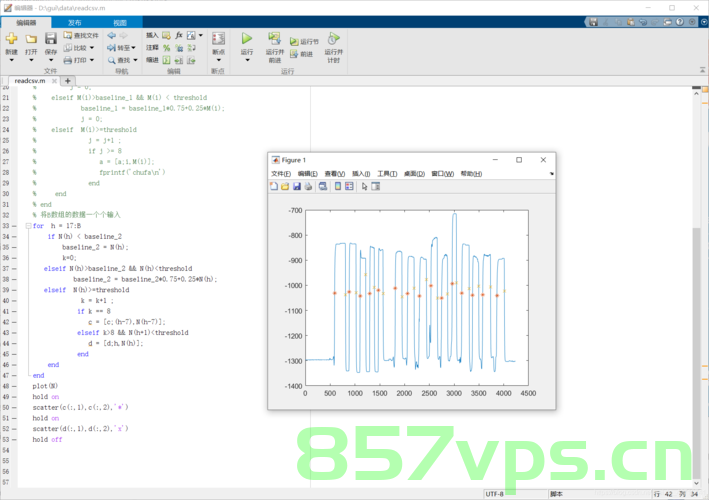Click the Forward navigation arrow icon

click(123, 35)
